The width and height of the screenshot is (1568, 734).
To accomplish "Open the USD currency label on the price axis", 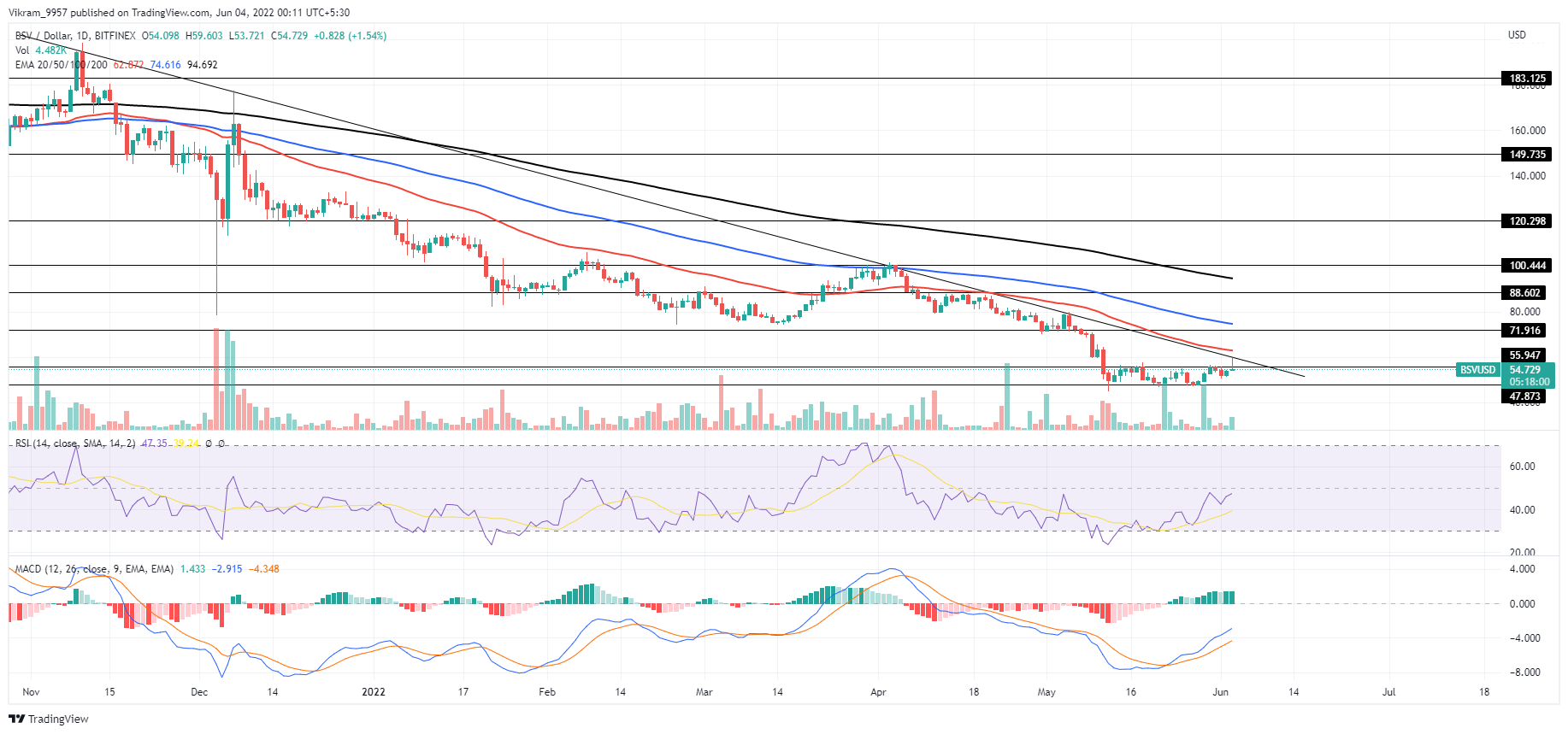I will [x=1517, y=35].
